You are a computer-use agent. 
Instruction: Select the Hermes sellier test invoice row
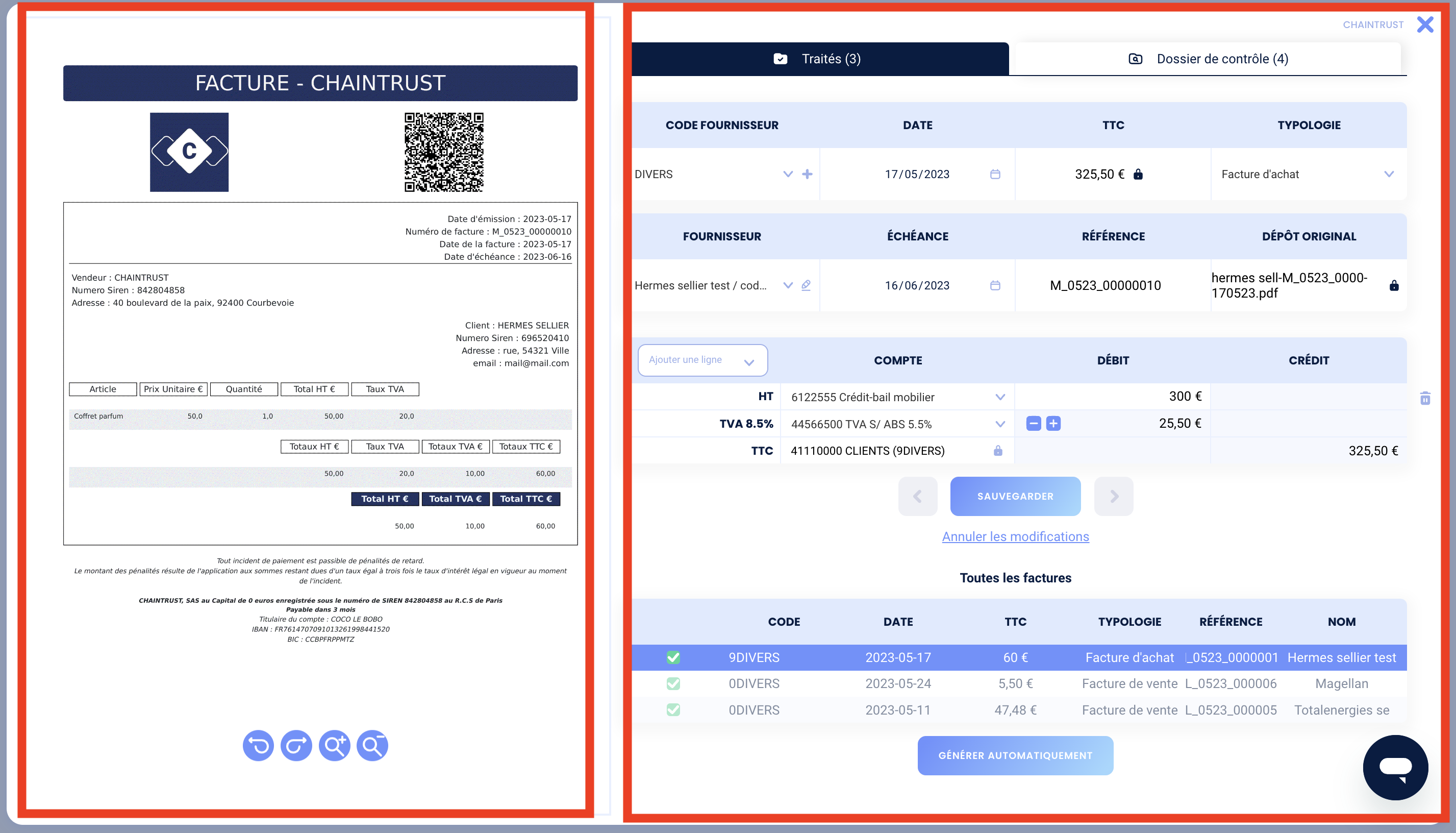1019,657
